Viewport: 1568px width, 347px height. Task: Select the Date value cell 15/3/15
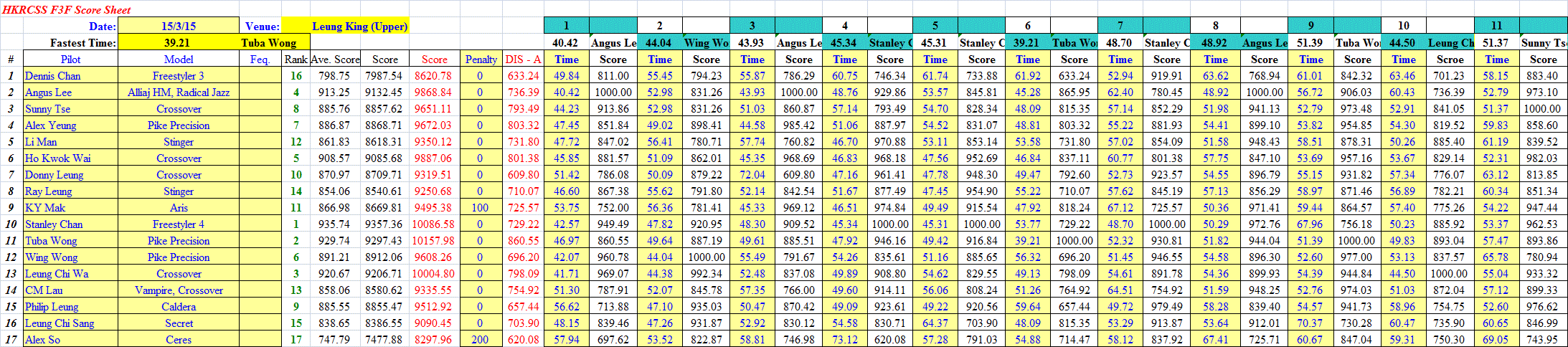click(x=178, y=27)
